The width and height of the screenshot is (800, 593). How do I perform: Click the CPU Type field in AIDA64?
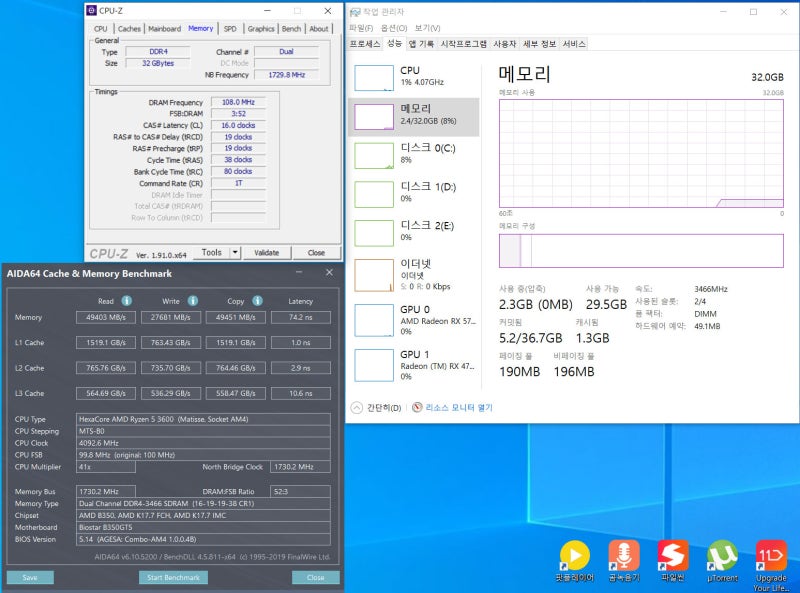pyautogui.click(x=203, y=419)
